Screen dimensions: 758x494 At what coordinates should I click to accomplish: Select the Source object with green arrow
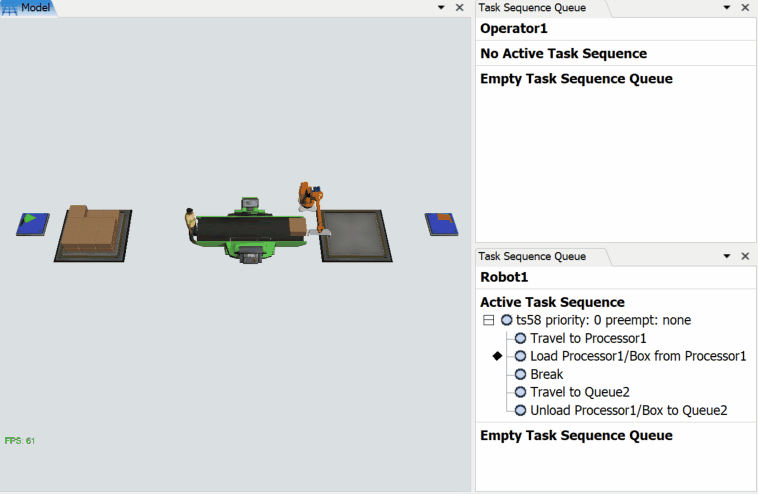pyautogui.click(x=32, y=223)
